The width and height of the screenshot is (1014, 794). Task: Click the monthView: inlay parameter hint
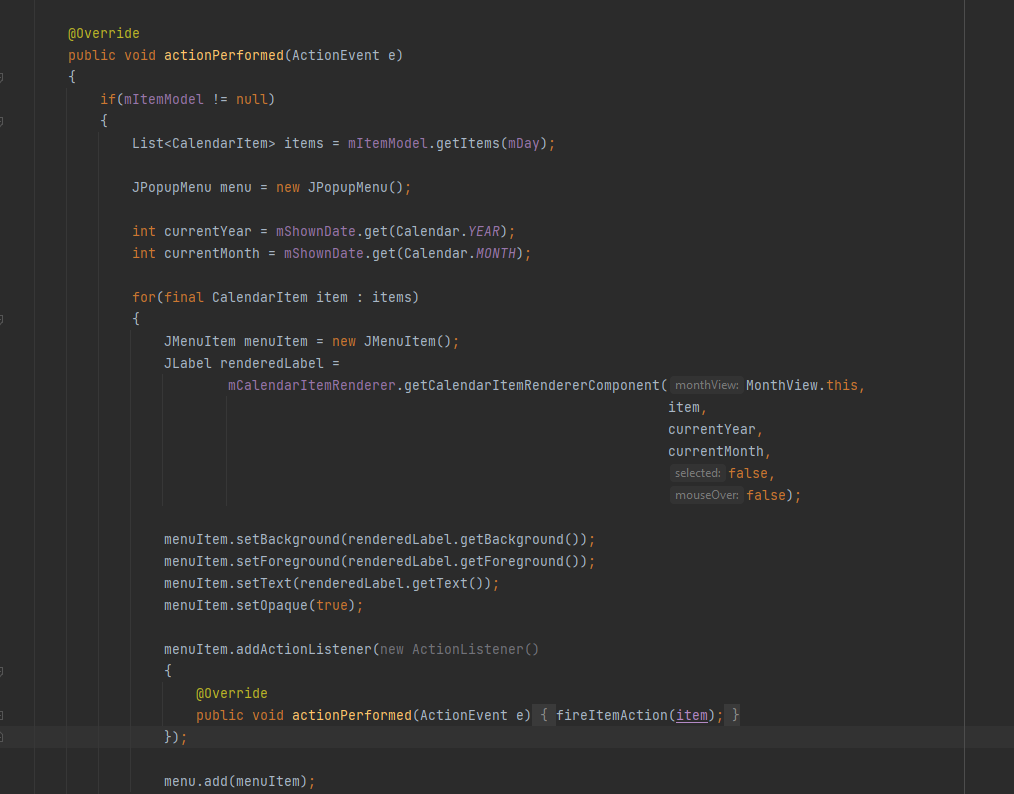(x=706, y=384)
